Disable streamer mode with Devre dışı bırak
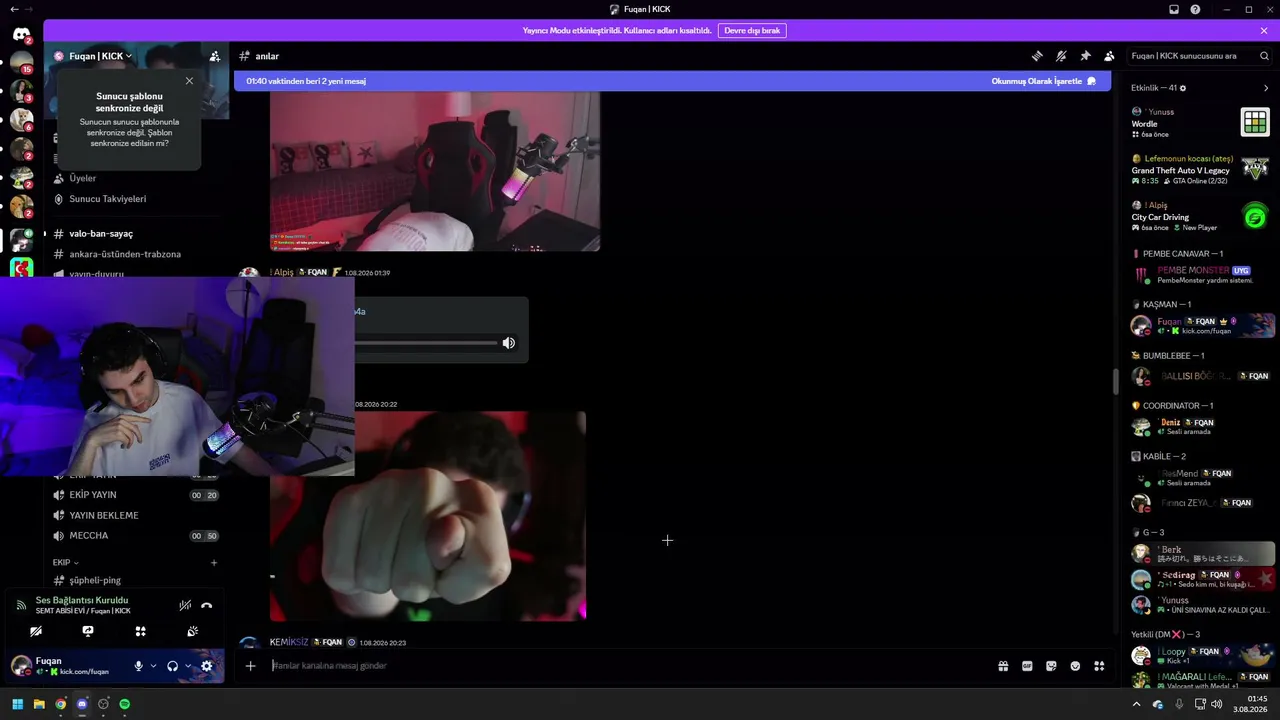This screenshot has height=720, width=1280. click(x=752, y=31)
